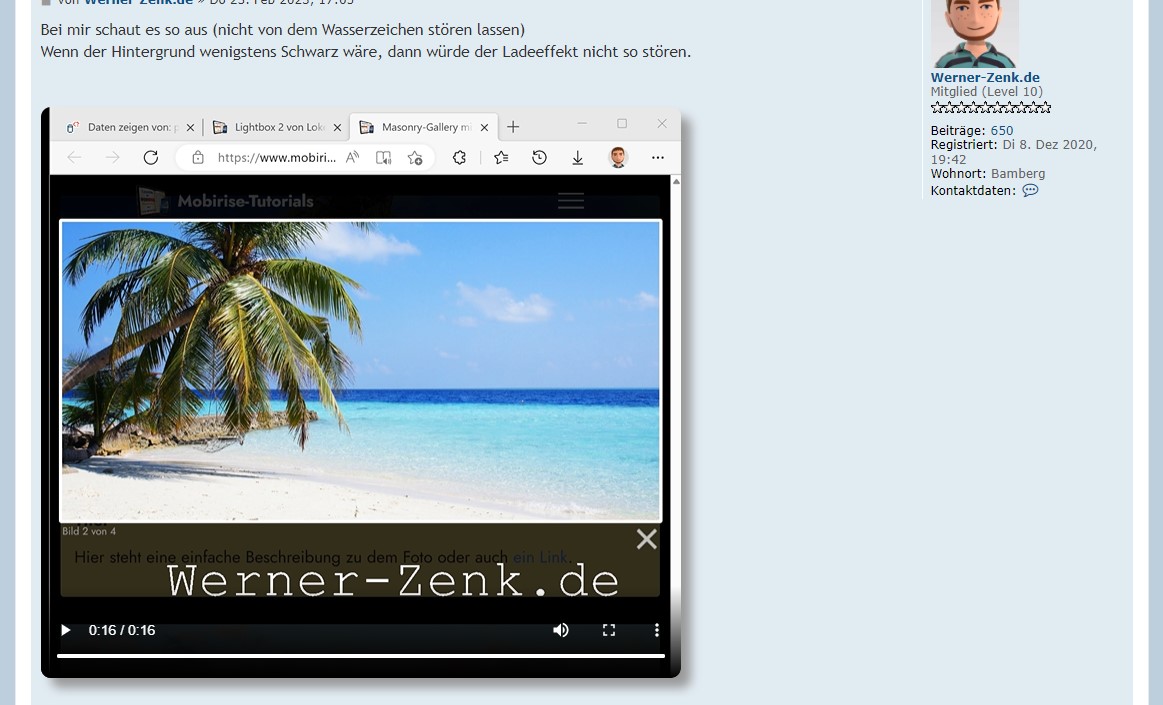Click the user's avatar image

975,33
